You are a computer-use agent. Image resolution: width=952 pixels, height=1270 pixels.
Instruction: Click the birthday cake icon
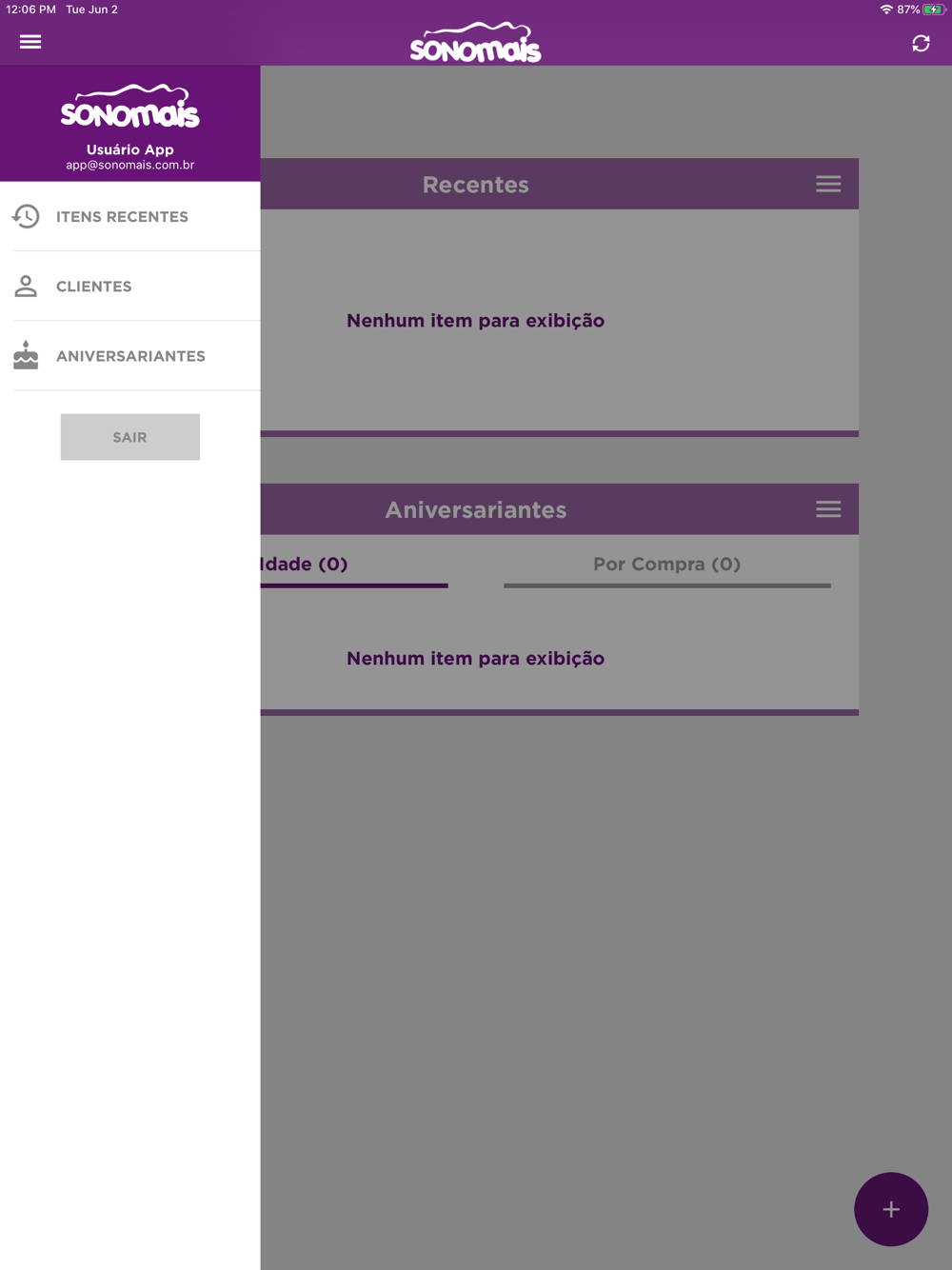(x=26, y=355)
